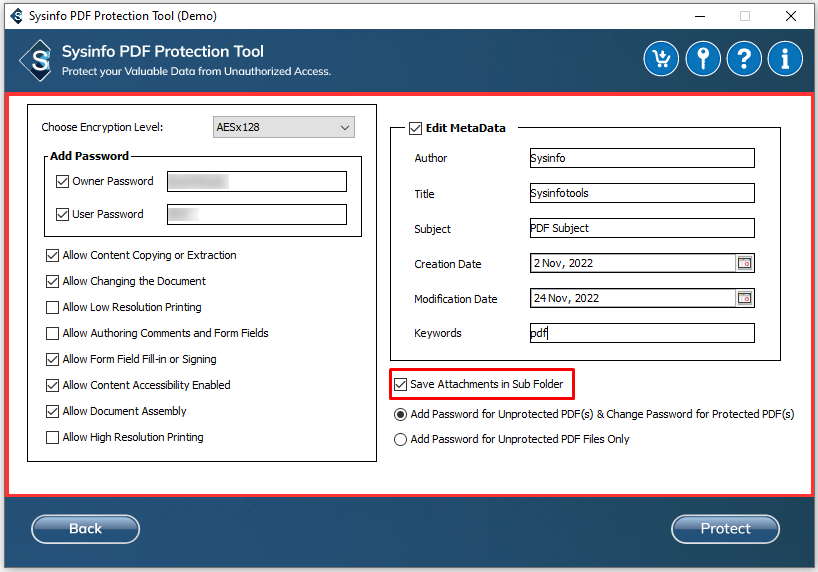The height and width of the screenshot is (572, 818).
Task: Enable Allow Authoring Comments and Form Fields
Action: (52, 333)
